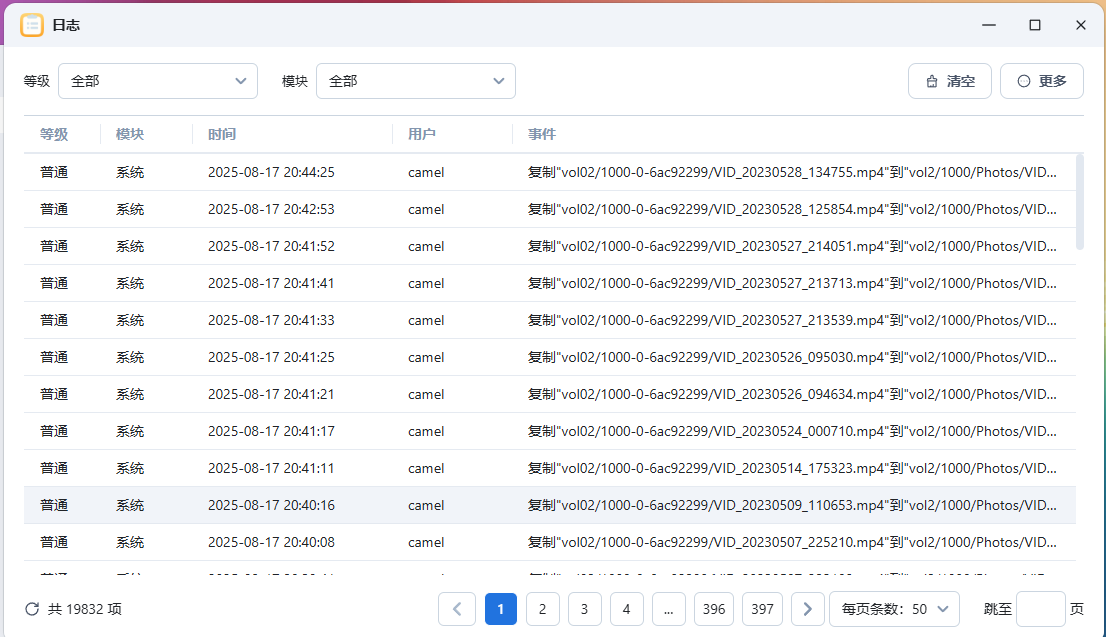1106x637 pixels.
Task: Click the vertical scrollbar of log table
Action: tap(1079, 202)
